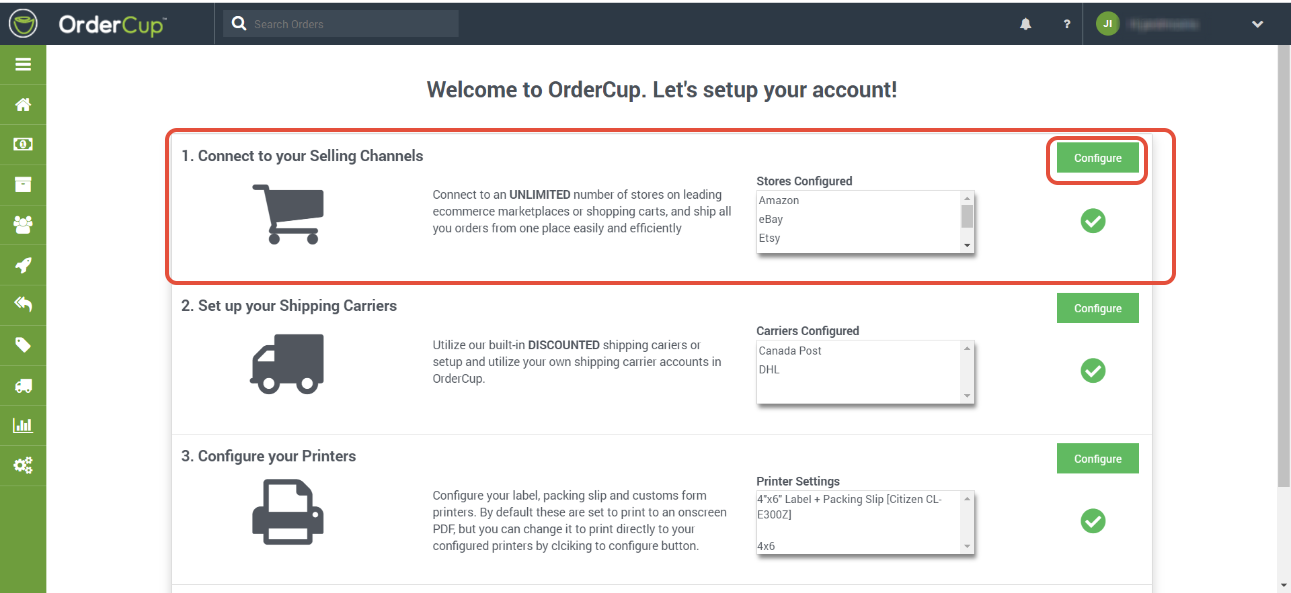Configure Printers button
Viewport: 1291px width, 593px height.
tap(1098, 459)
